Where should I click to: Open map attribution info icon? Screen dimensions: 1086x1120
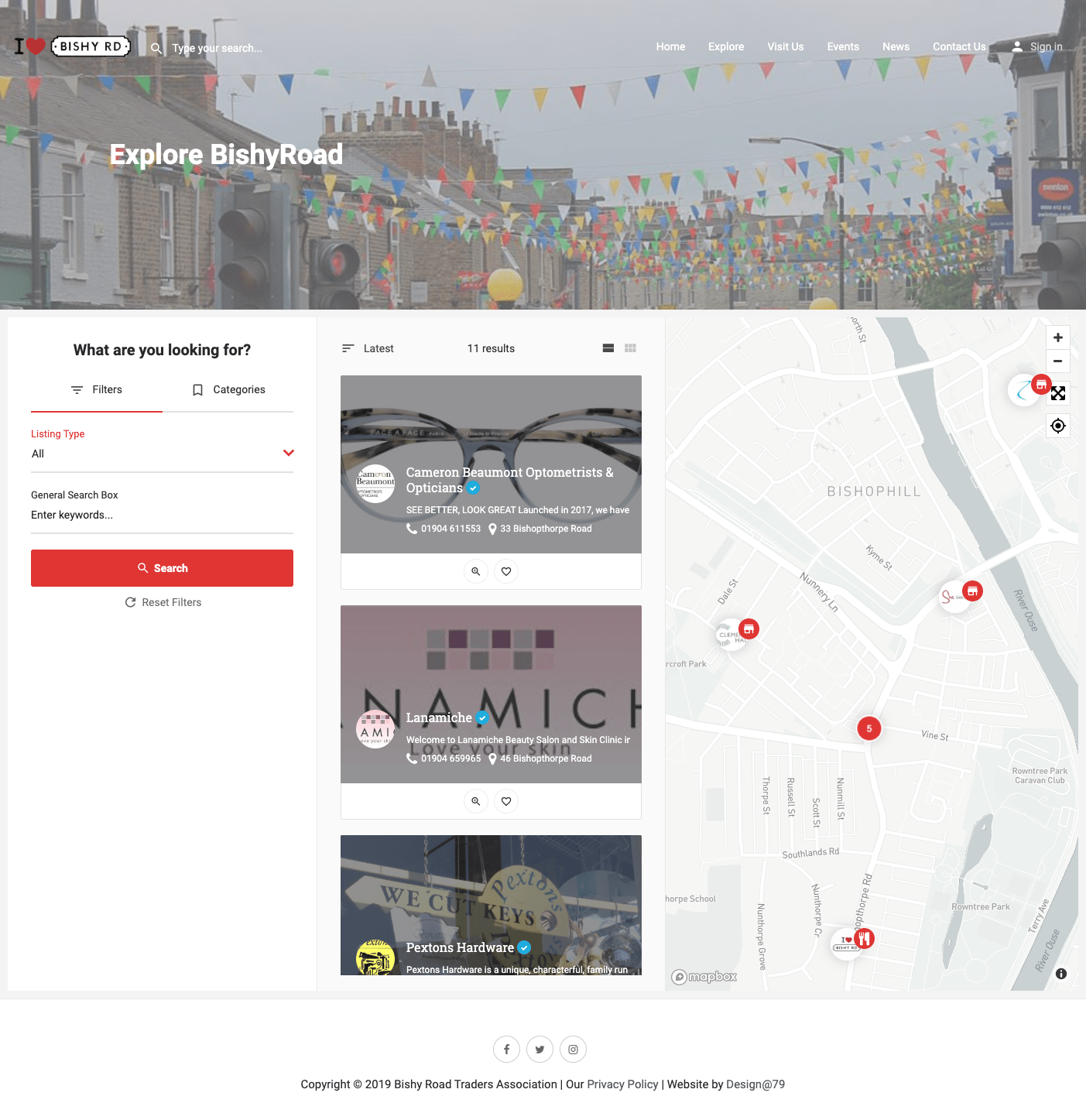coord(1061,974)
